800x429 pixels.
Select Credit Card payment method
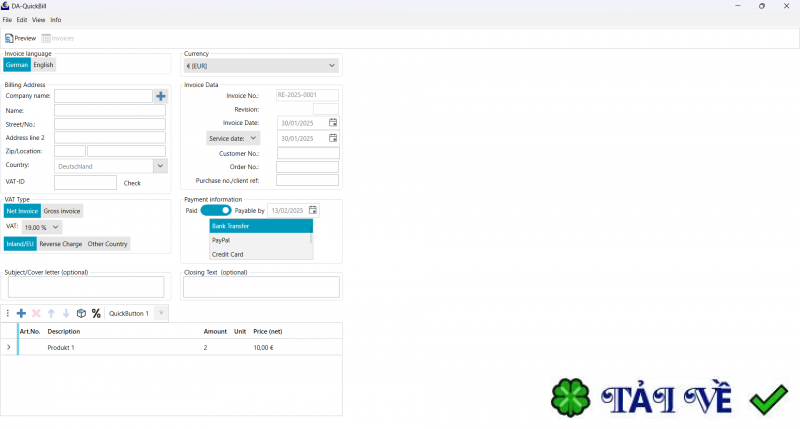pos(260,254)
